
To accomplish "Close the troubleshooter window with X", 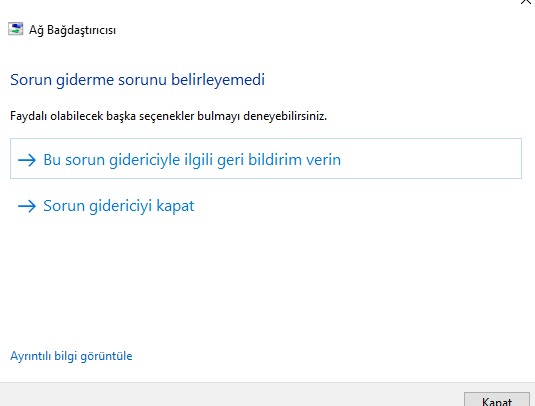I will point(526,2).
